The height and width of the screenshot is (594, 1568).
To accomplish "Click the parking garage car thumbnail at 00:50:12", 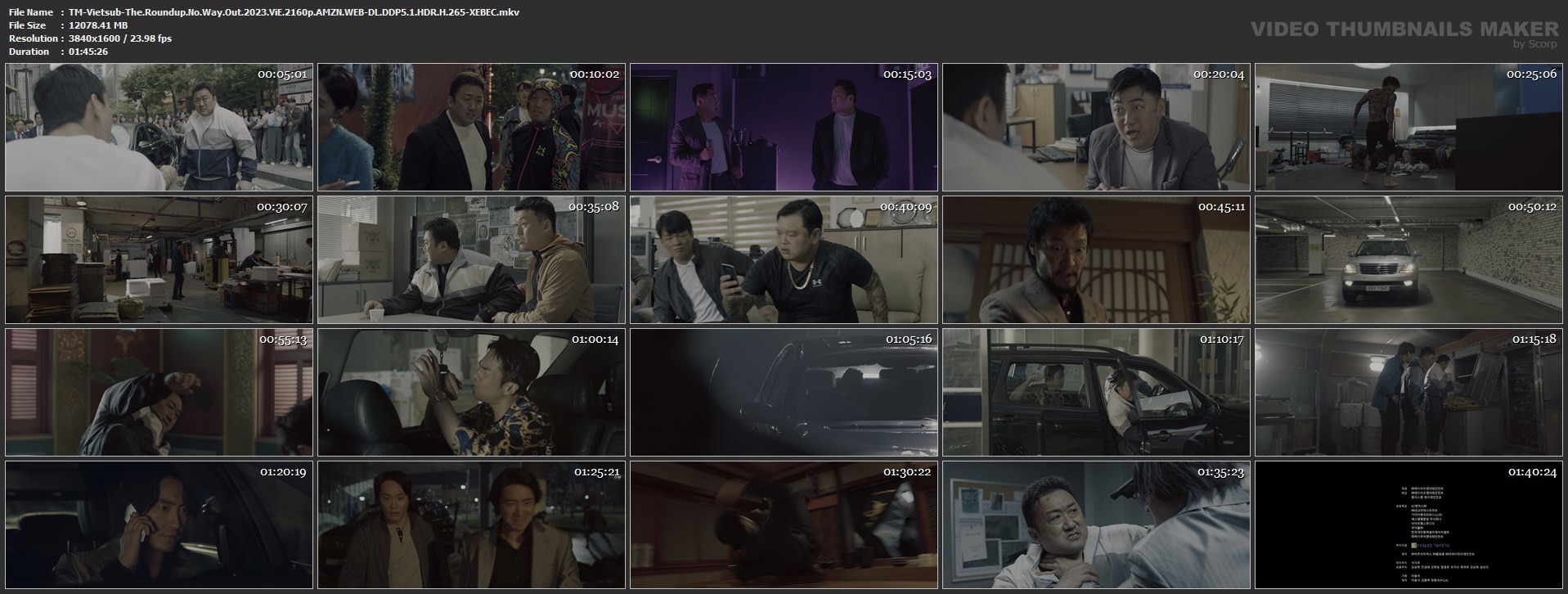I will [1409, 259].
